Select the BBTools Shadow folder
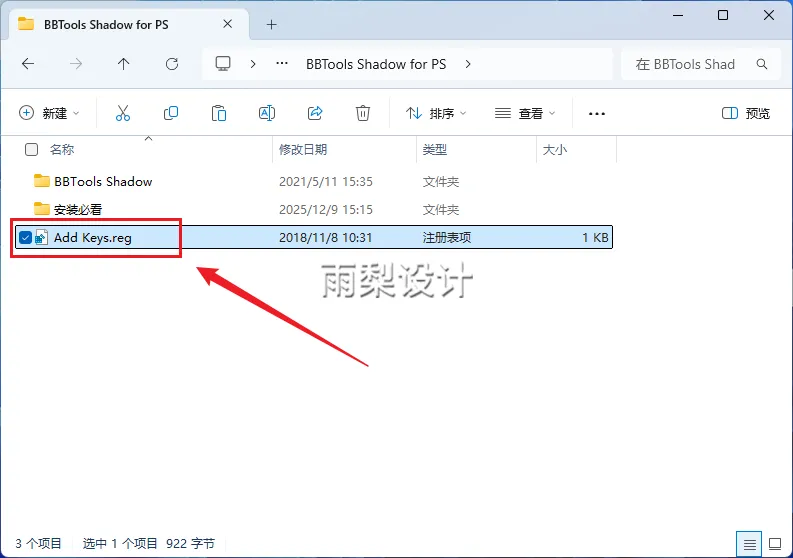 coord(103,181)
